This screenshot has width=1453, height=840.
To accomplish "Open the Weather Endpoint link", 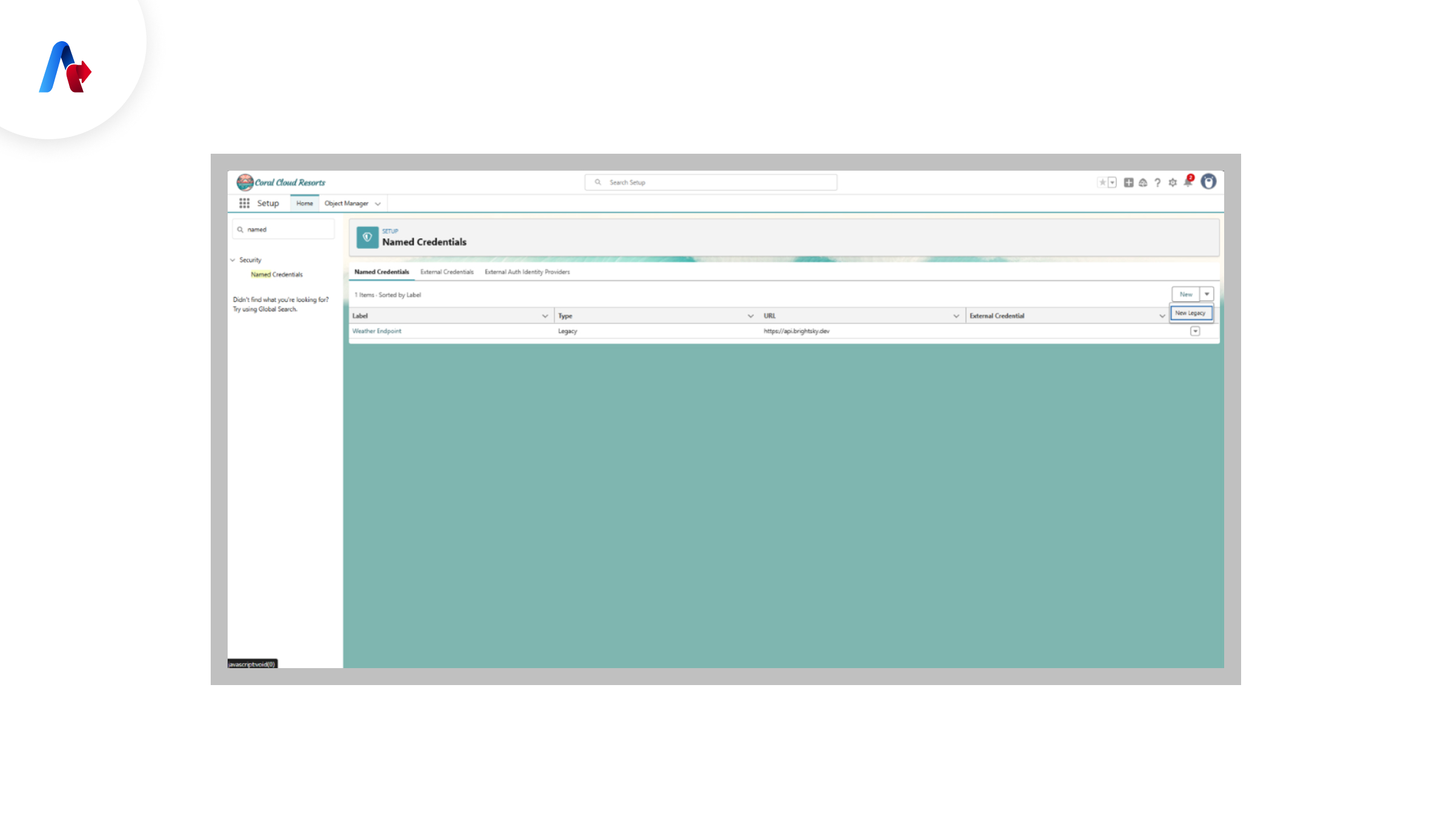I will pos(377,331).
